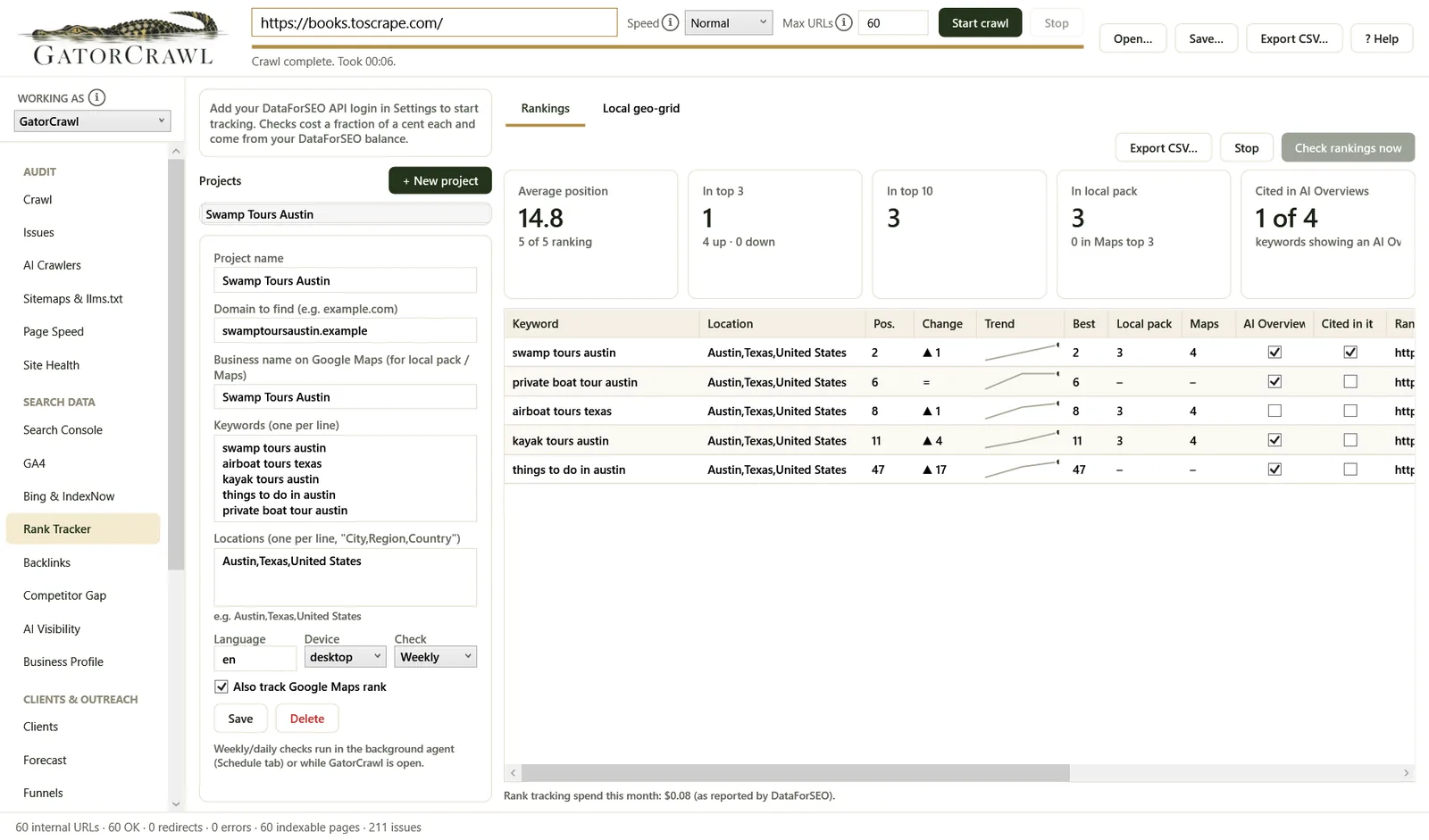Click the sidebar scroll down arrow
Screen dimensions: 1429x840
pyautogui.click(x=176, y=804)
